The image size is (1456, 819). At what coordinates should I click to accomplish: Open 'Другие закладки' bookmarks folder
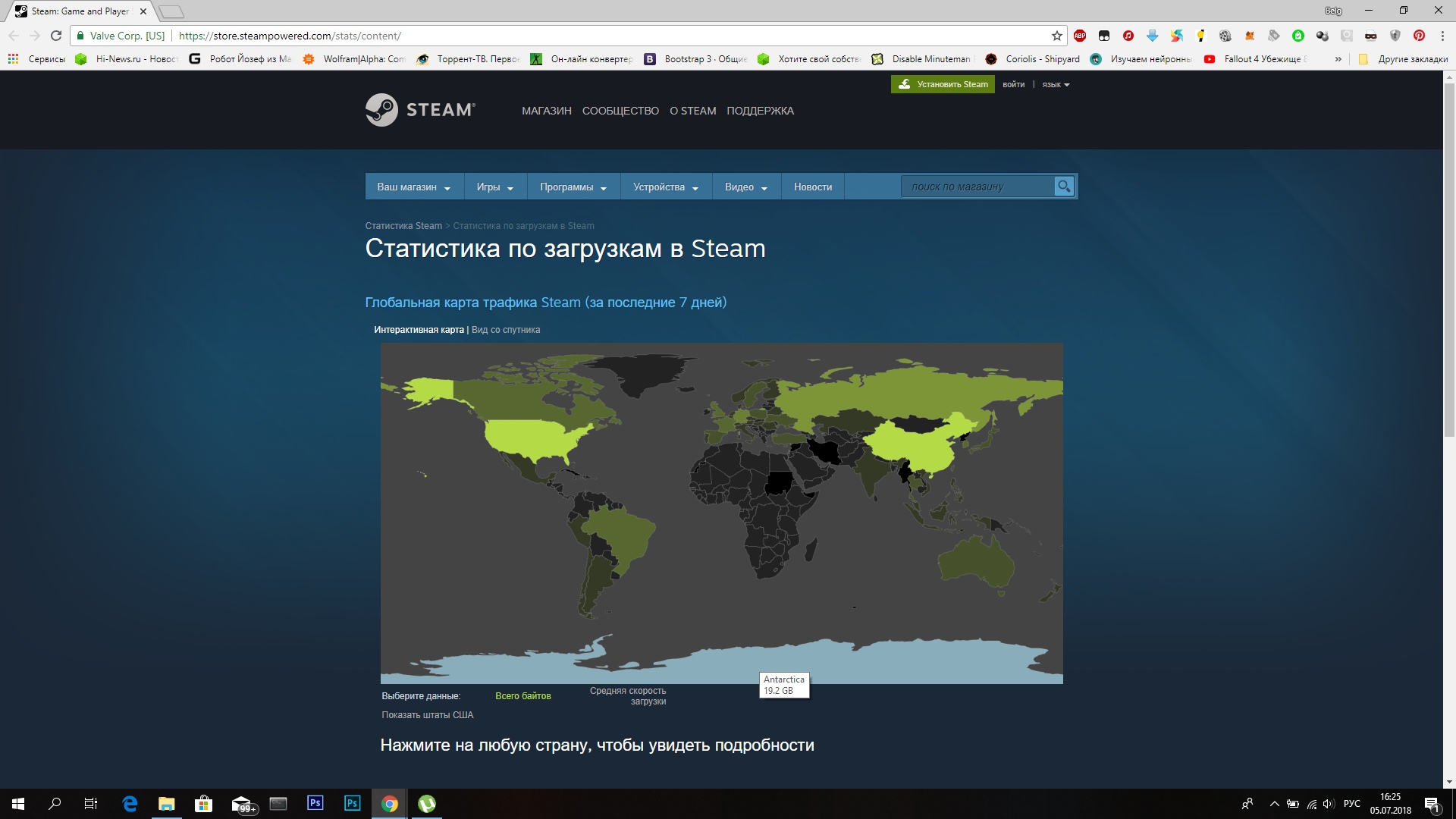1404,59
